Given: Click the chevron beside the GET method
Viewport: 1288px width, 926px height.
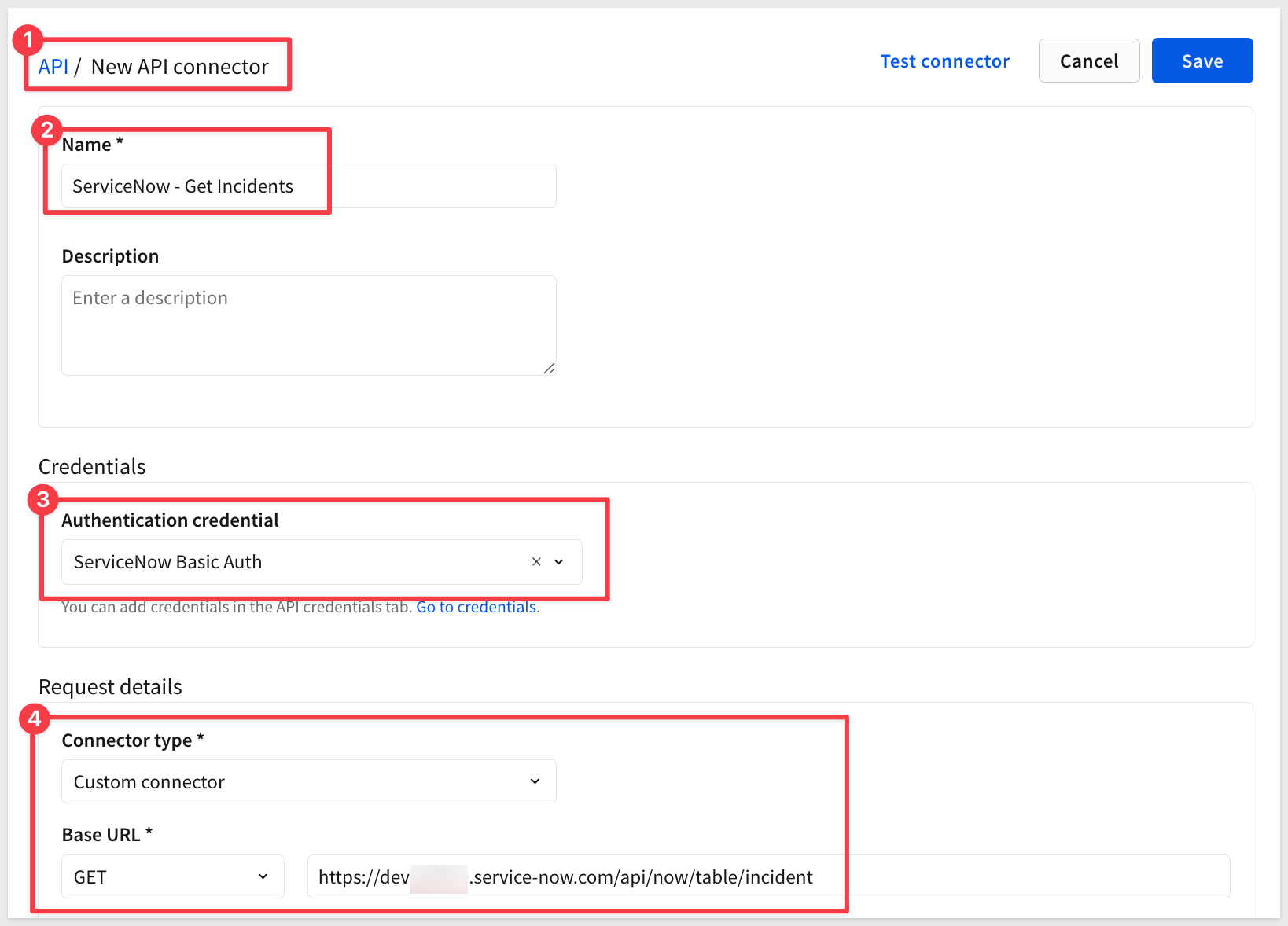Looking at the screenshot, I should tap(263, 876).
